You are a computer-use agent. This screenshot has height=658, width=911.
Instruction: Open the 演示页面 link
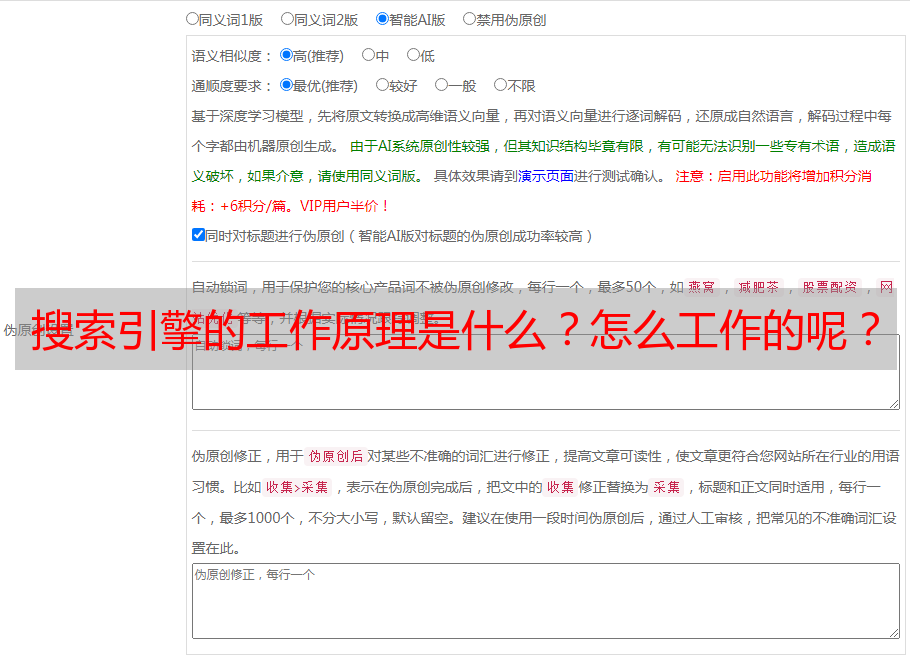click(545, 176)
